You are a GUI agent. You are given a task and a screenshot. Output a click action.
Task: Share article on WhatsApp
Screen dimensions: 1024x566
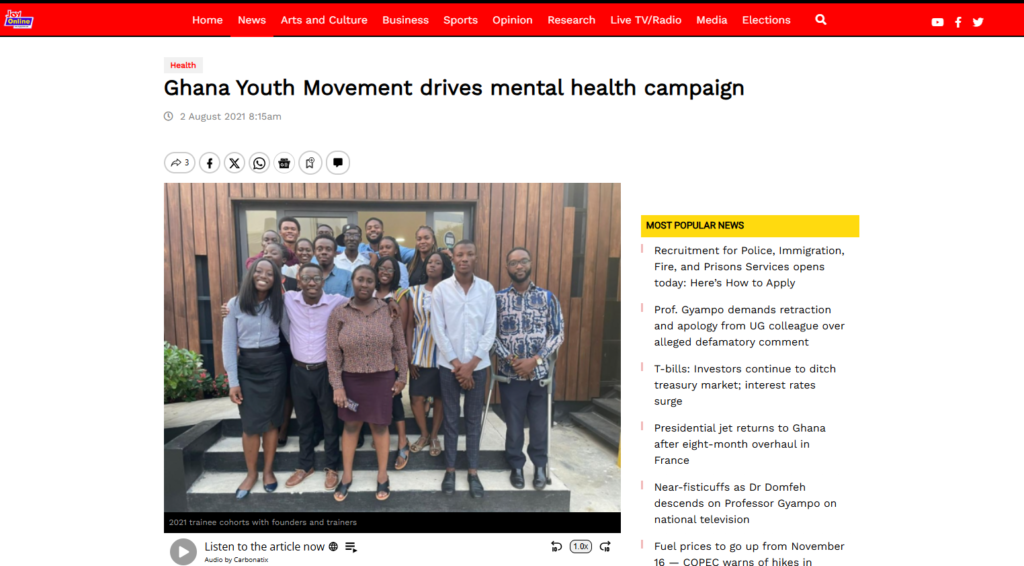[x=259, y=163]
